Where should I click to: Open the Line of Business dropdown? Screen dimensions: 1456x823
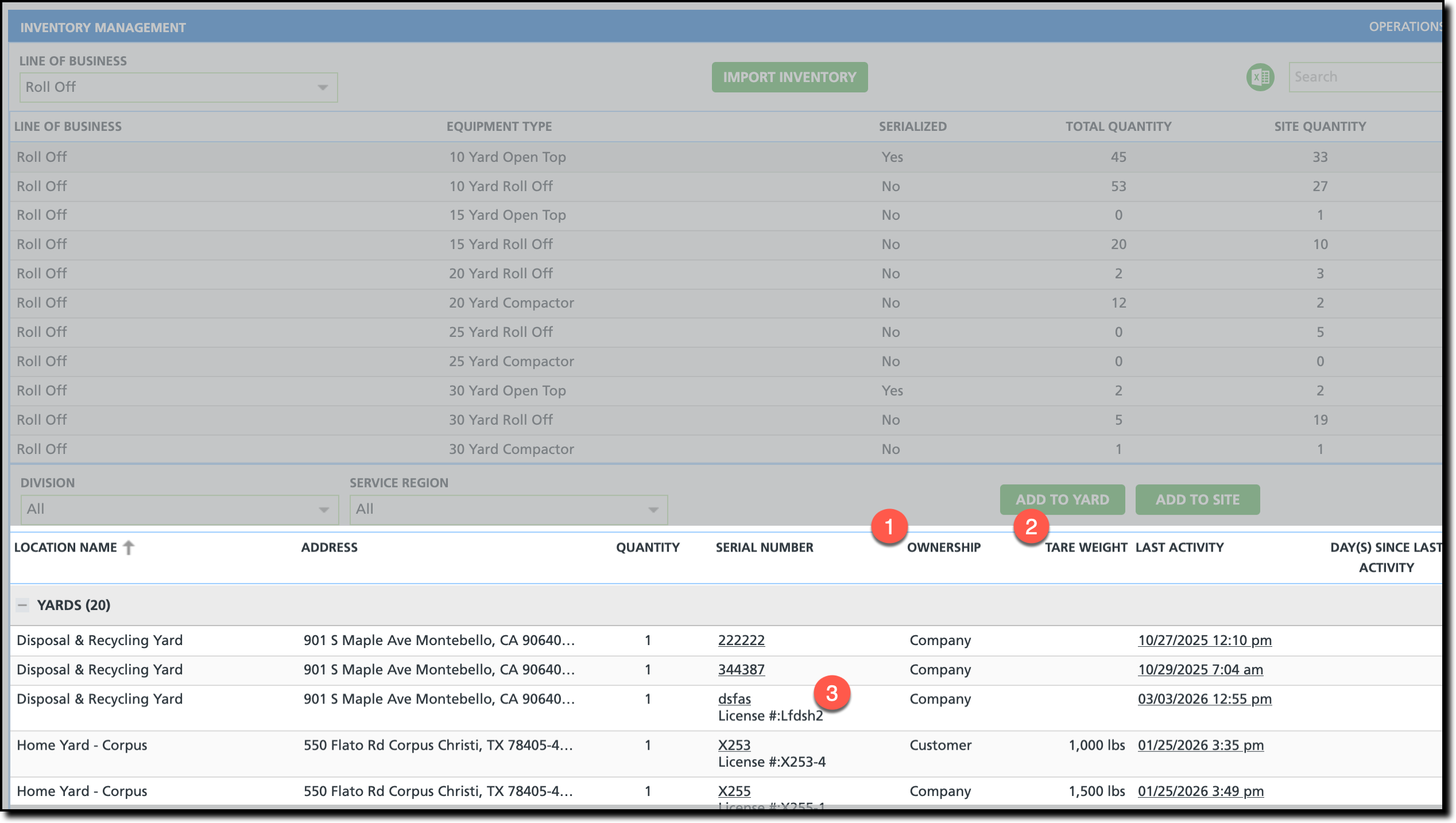179,87
